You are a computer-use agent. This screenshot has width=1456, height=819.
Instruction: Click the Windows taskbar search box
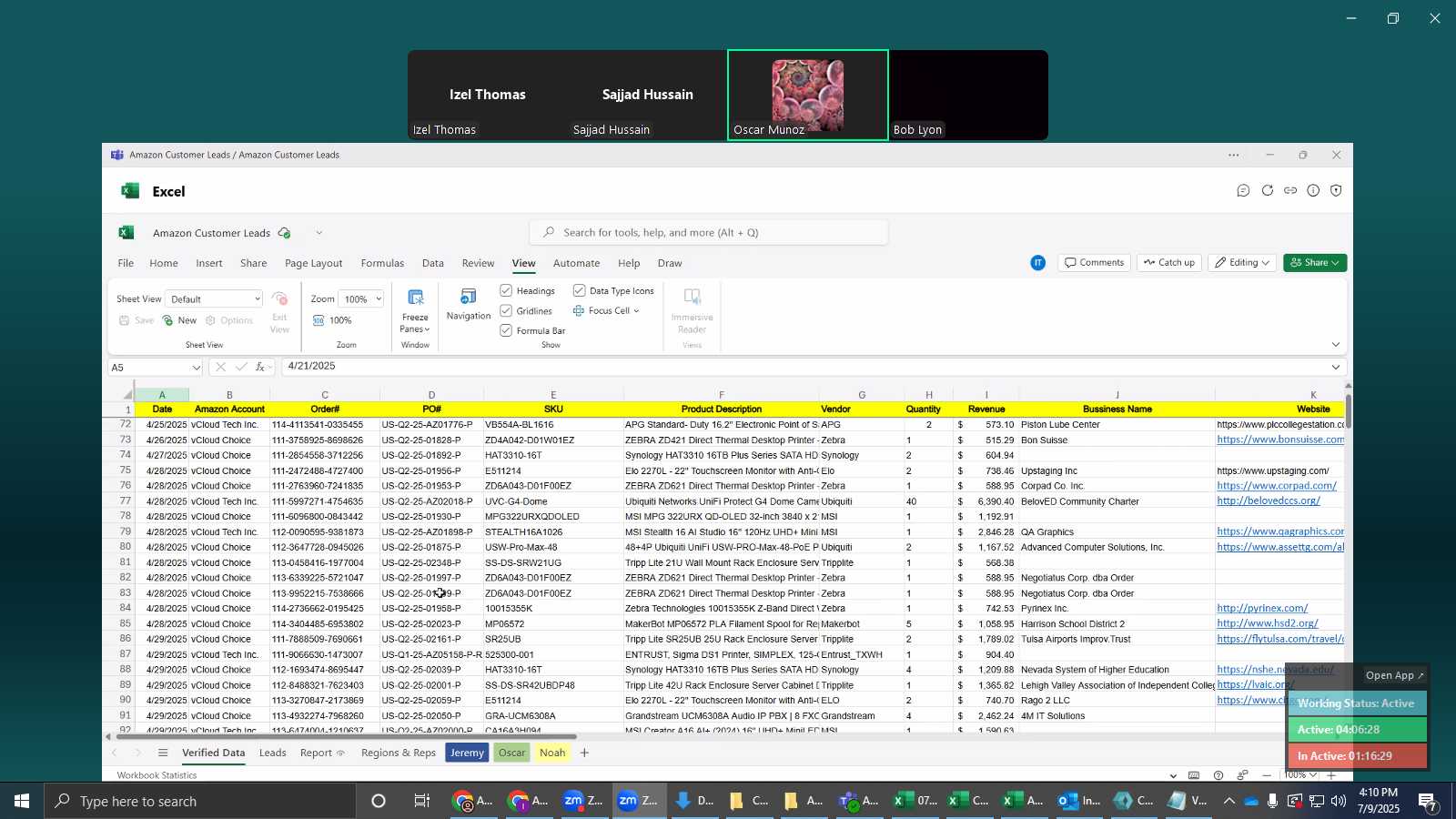click(200, 801)
